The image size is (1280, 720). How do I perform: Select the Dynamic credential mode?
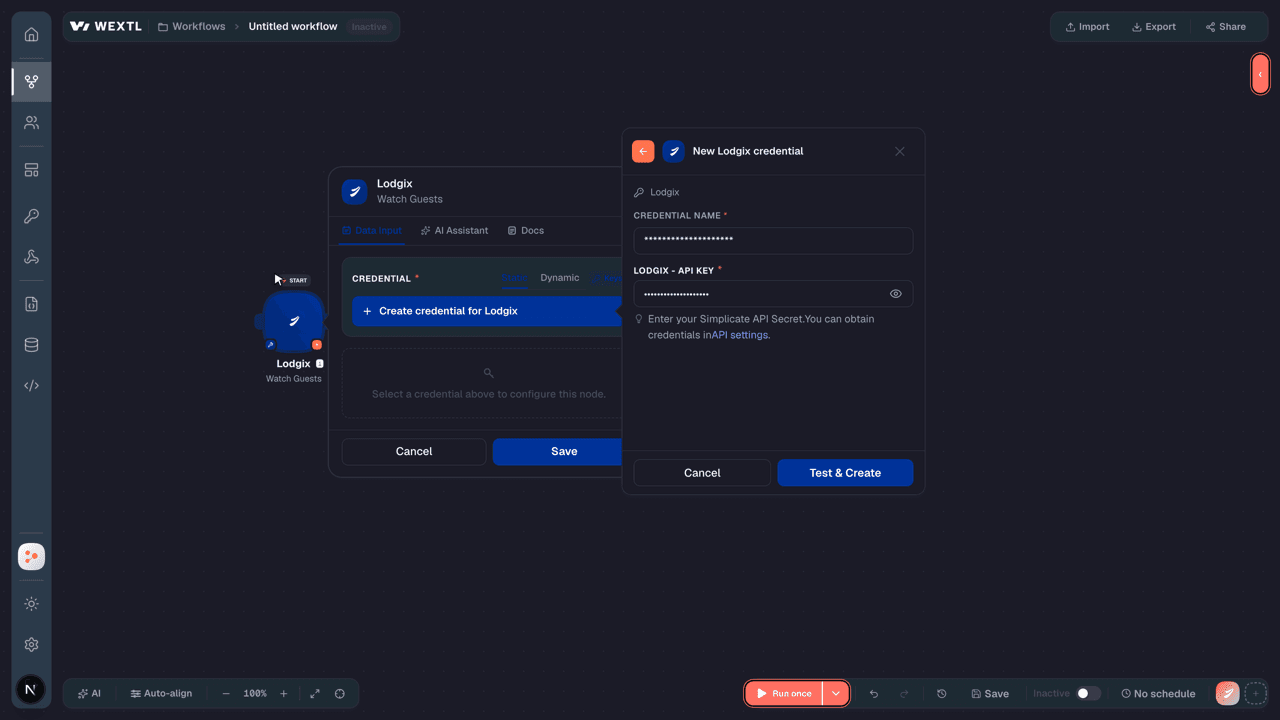pos(560,278)
